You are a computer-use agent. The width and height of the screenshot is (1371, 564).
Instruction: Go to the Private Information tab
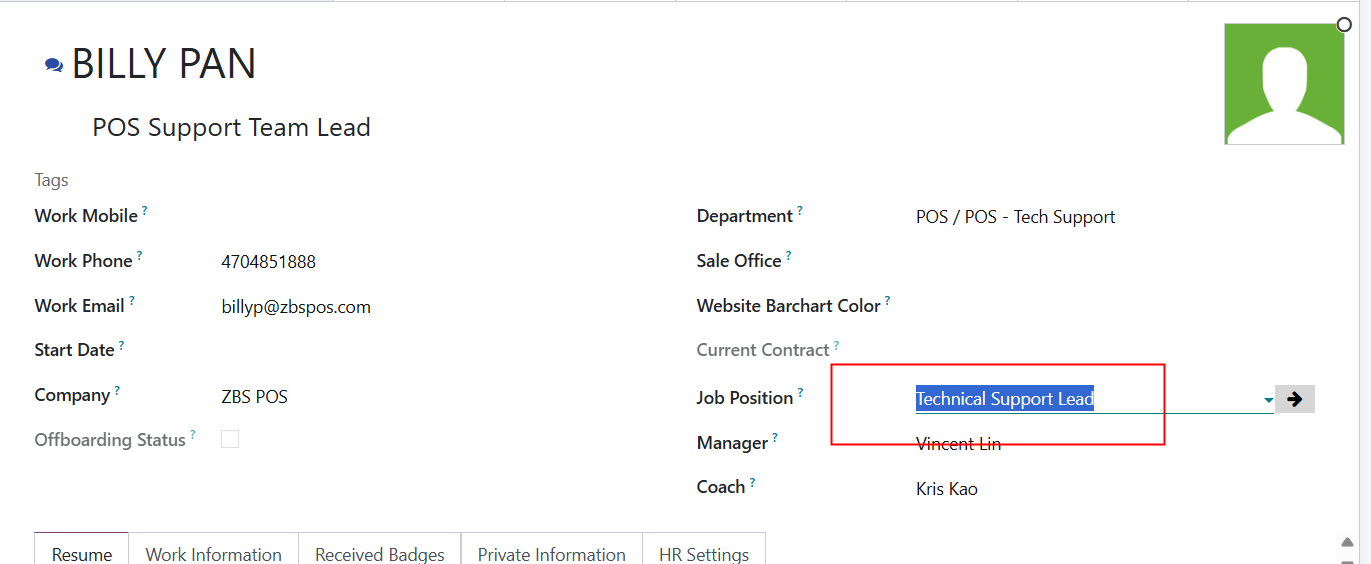tap(552, 551)
